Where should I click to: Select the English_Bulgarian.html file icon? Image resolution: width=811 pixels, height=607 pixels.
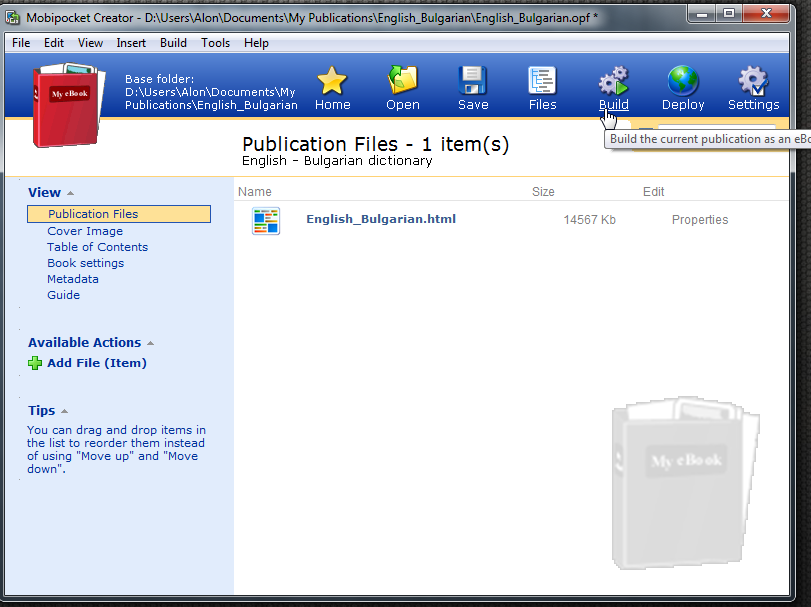[266, 221]
